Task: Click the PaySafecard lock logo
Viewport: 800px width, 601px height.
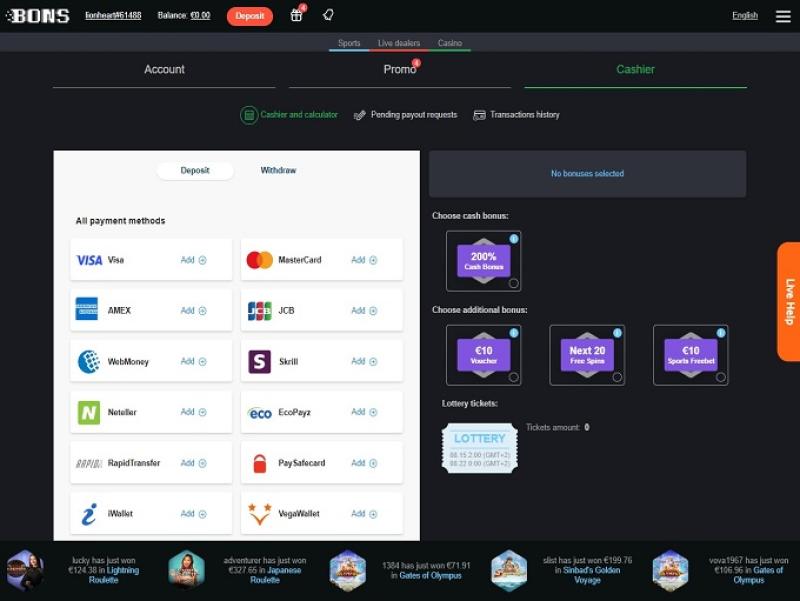Action: 260,463
